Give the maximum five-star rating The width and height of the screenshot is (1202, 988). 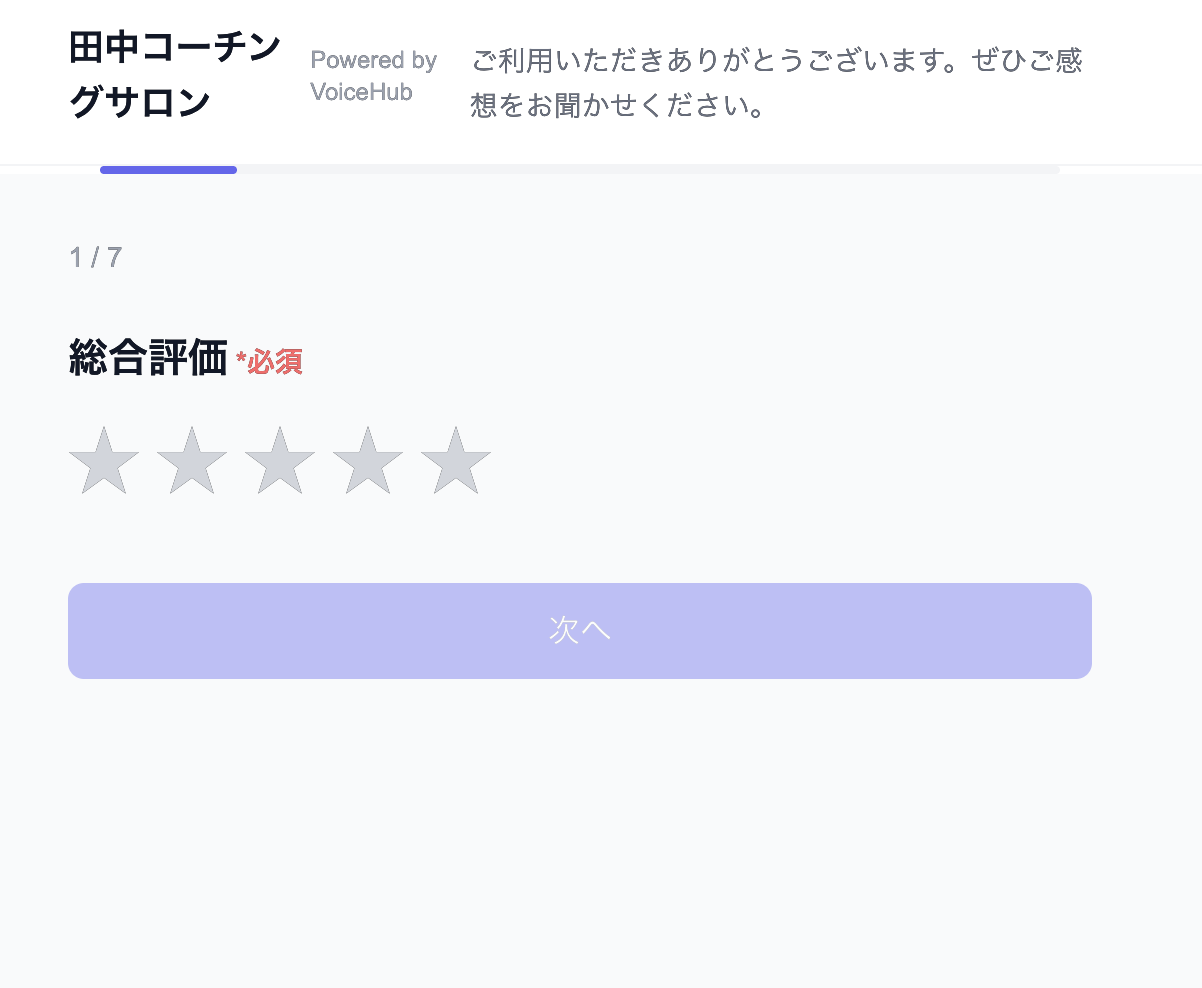[x=456, y=462]
